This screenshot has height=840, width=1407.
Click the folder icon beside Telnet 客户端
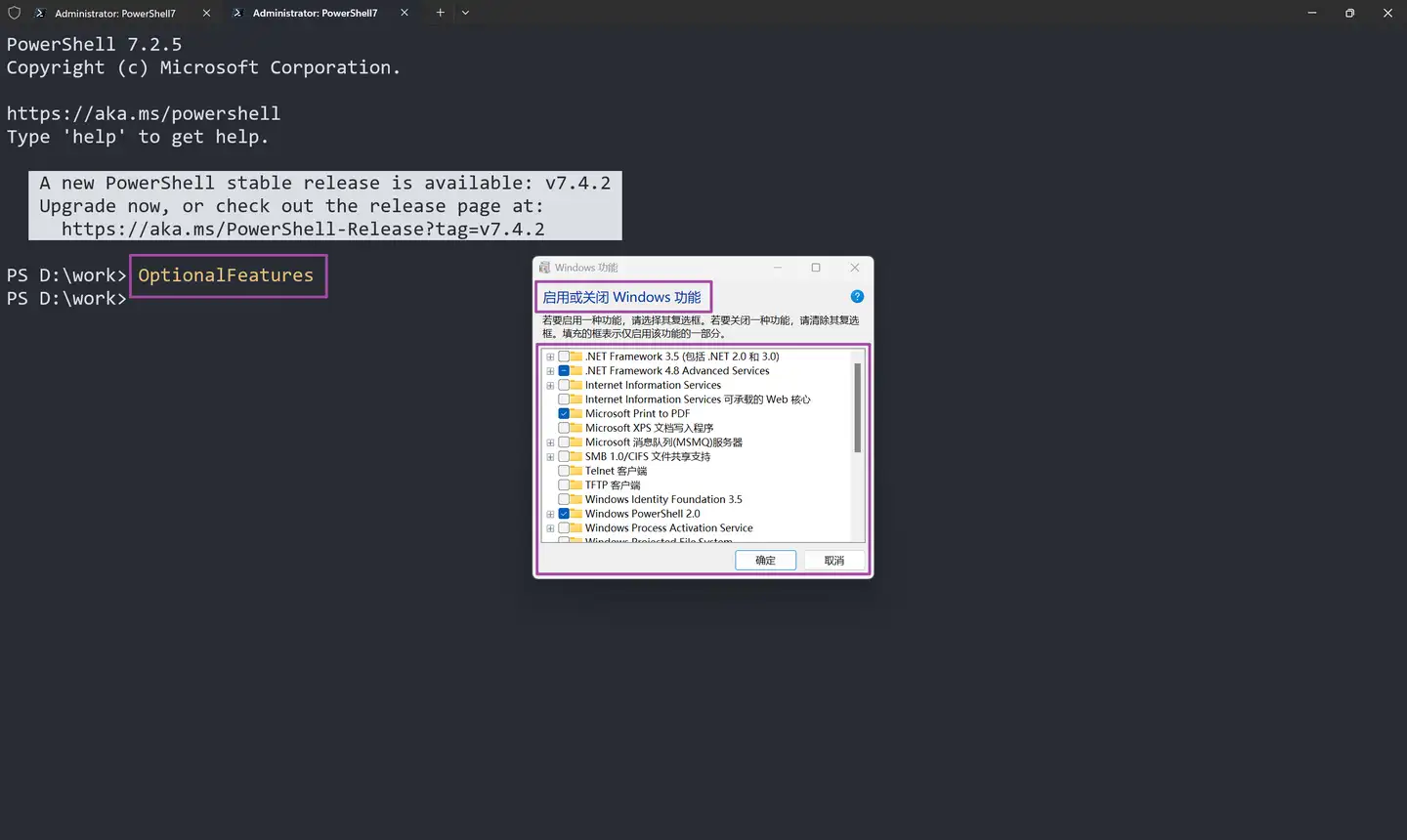pos(576,471)
